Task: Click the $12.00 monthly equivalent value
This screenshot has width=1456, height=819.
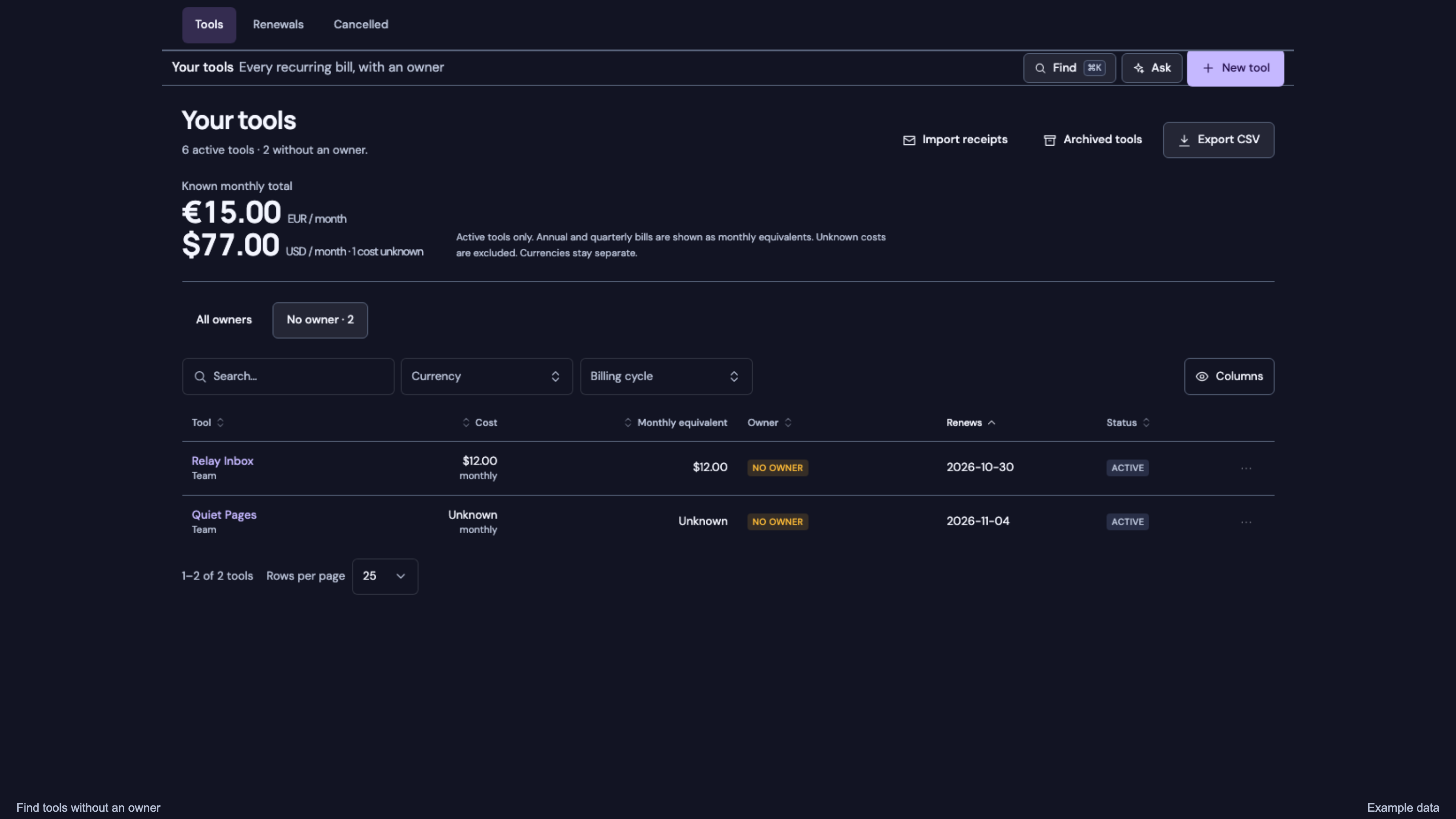Action: click(710, 467)
